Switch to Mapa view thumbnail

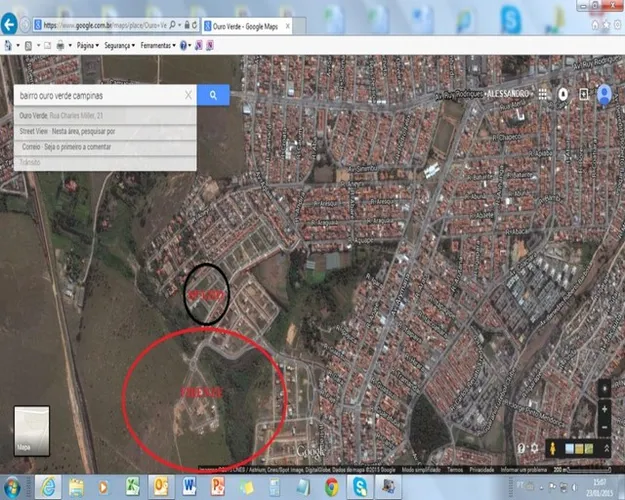tap(32, 431)
